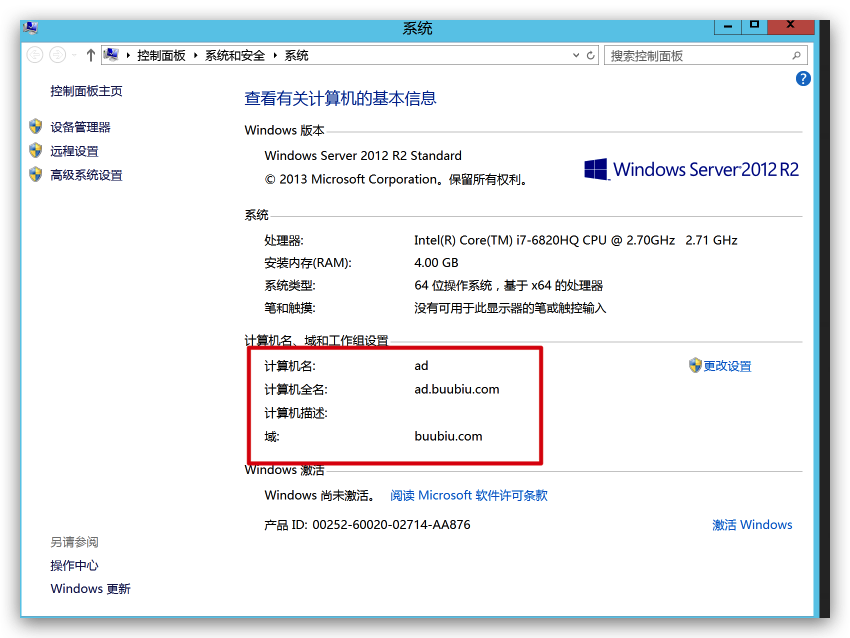This screenshot has height=638, width=850.
Task: Select 控制面板 in breadcrumb path
Action: point(161,56)
